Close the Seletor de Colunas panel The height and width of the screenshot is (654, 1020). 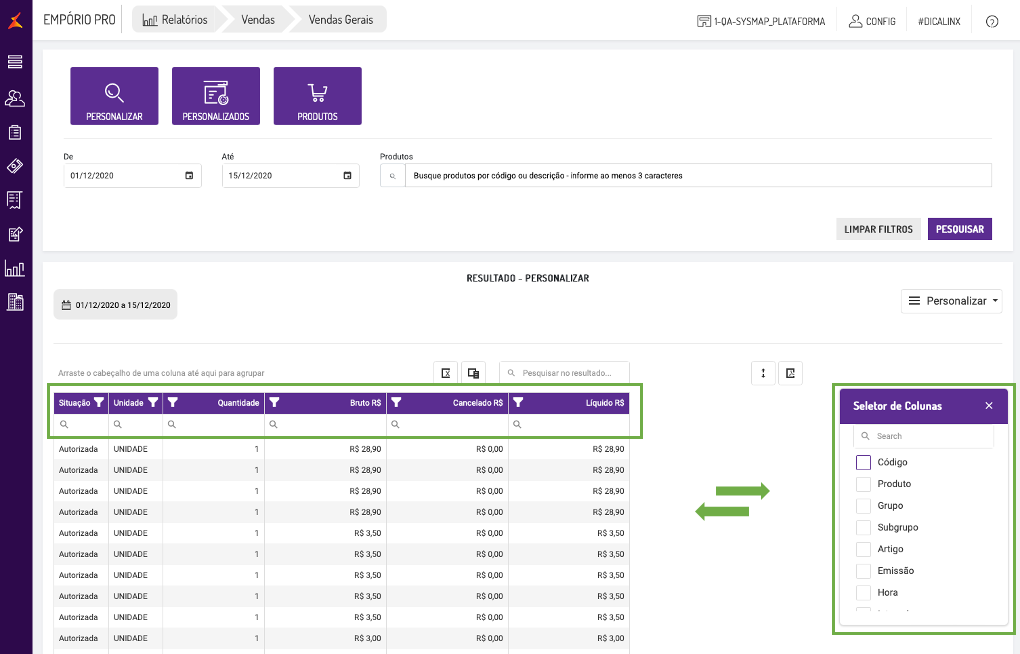989,406
